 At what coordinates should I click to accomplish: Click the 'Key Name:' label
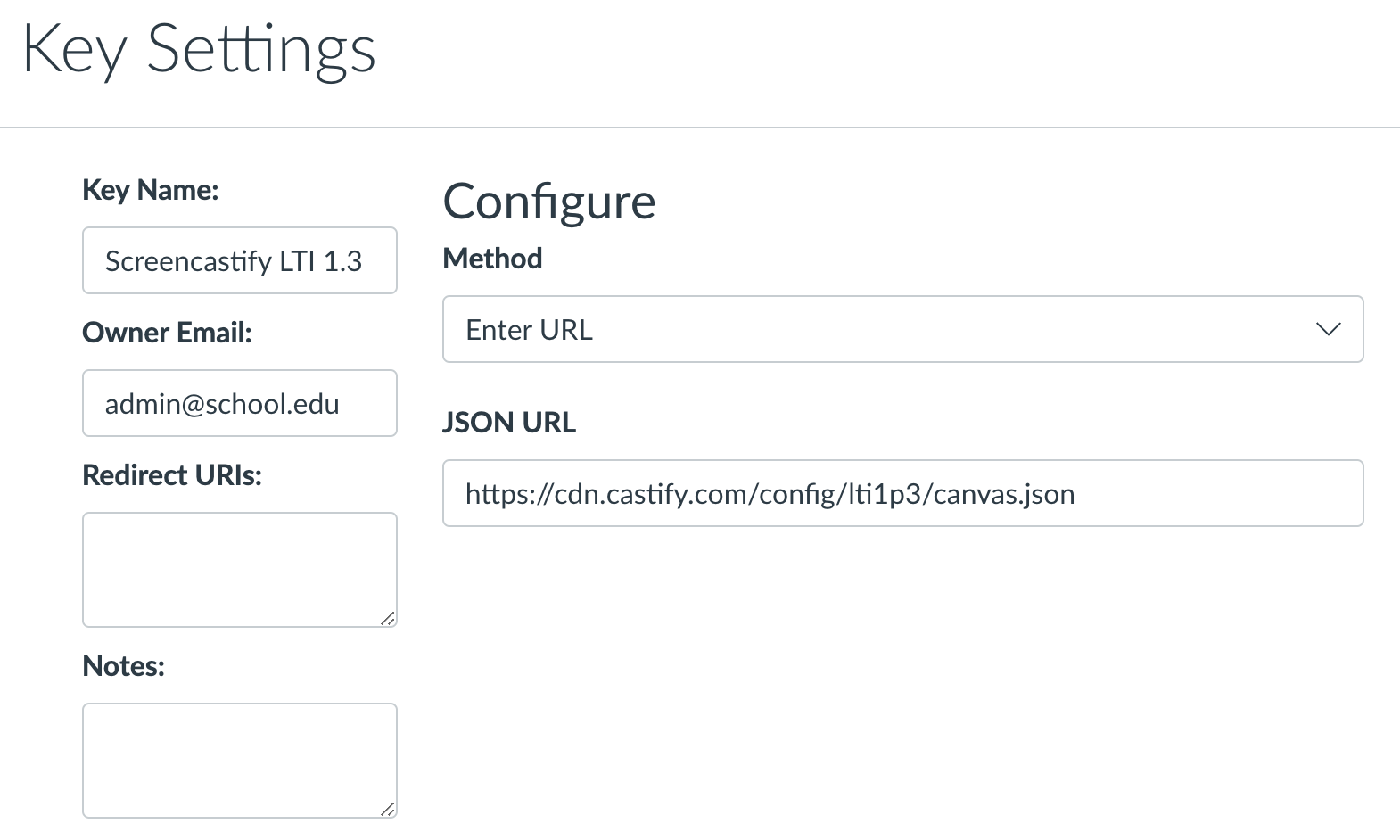[150, 190]
